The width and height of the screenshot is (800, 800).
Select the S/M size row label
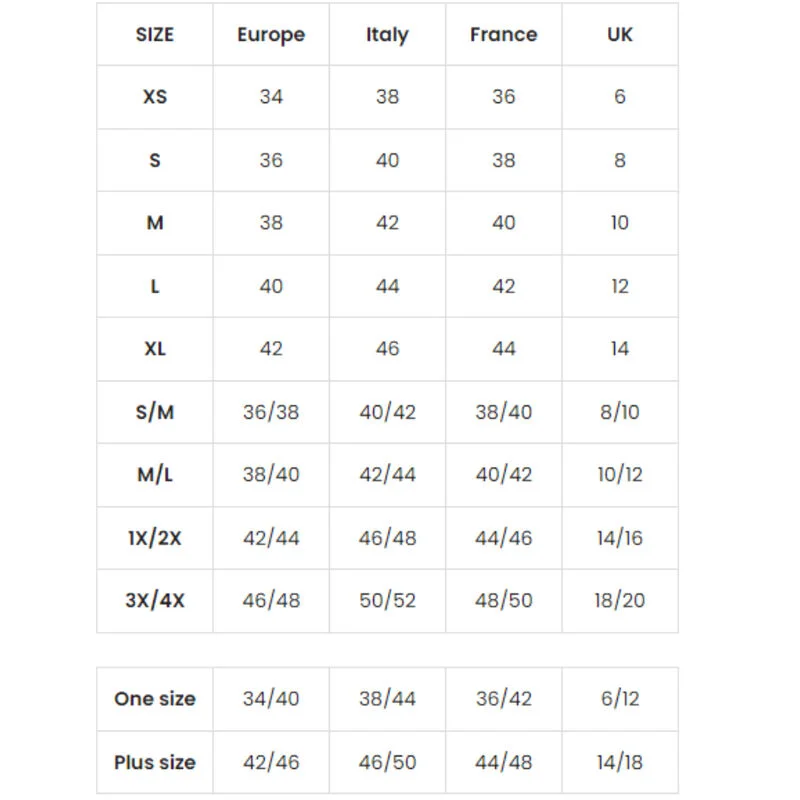click(155, 412)
